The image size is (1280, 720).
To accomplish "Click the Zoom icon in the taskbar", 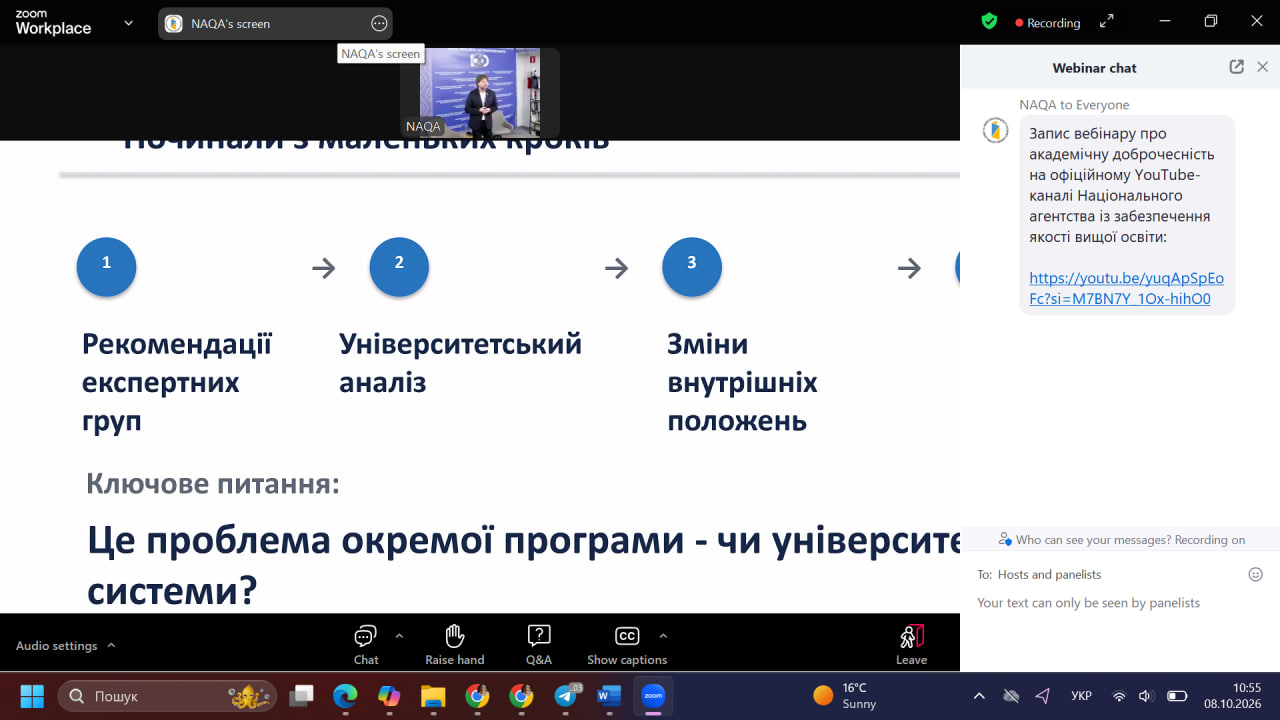I will point(653,696).
